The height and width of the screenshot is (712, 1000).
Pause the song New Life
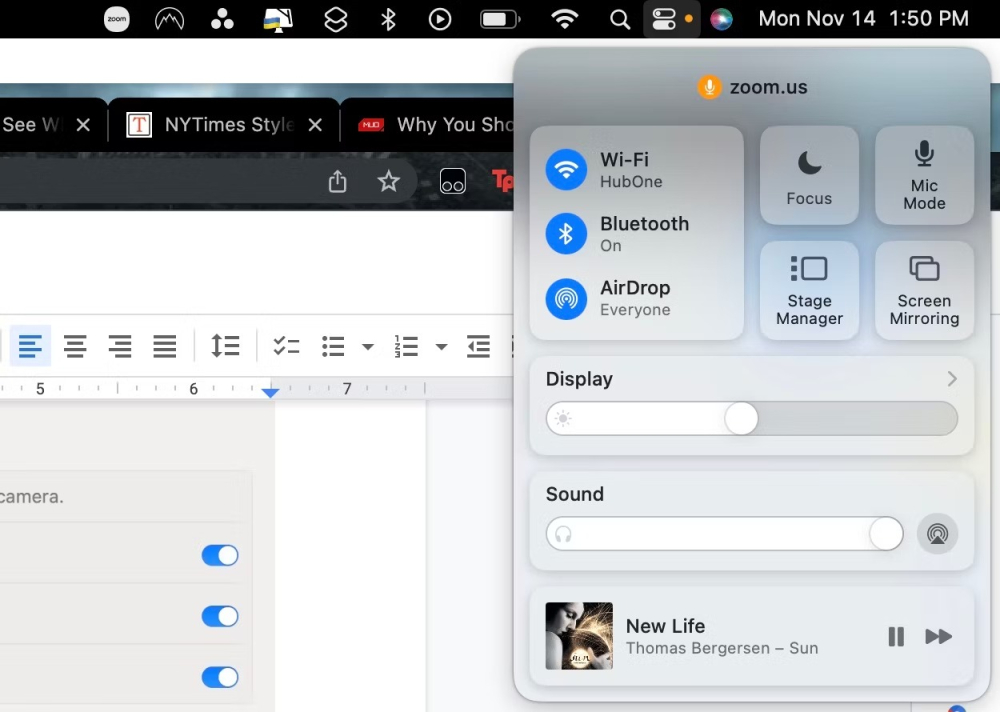coord(895,636)
